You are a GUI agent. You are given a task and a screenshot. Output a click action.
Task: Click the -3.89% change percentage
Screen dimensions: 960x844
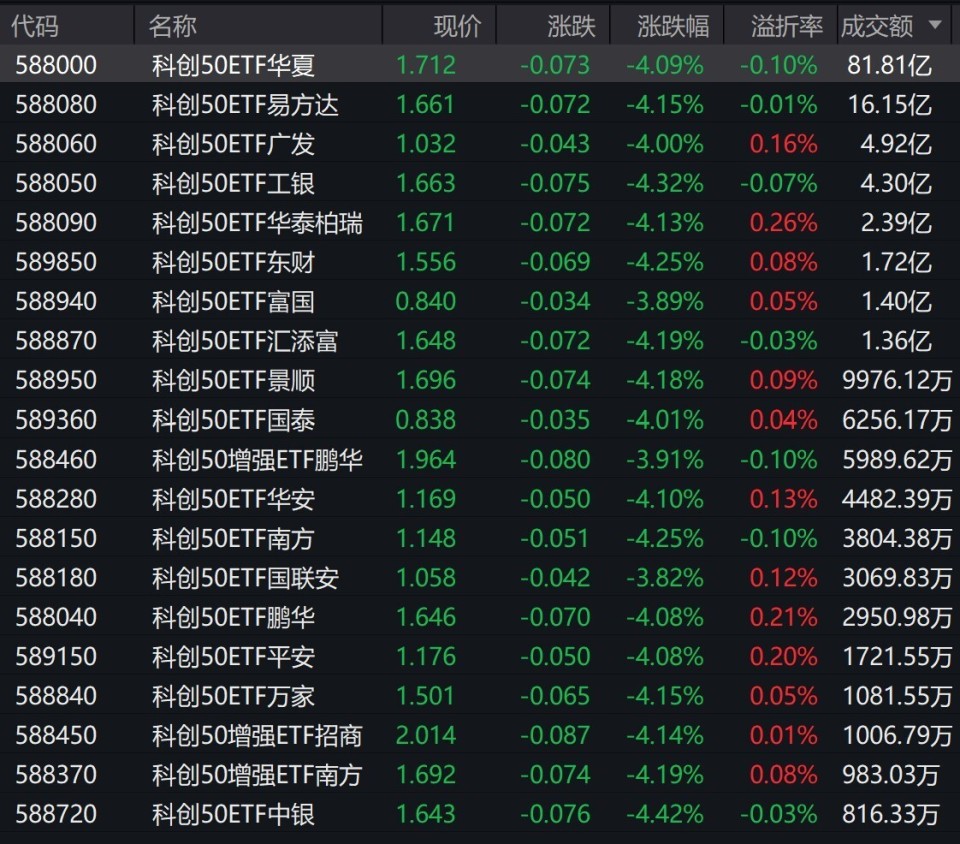665,302
